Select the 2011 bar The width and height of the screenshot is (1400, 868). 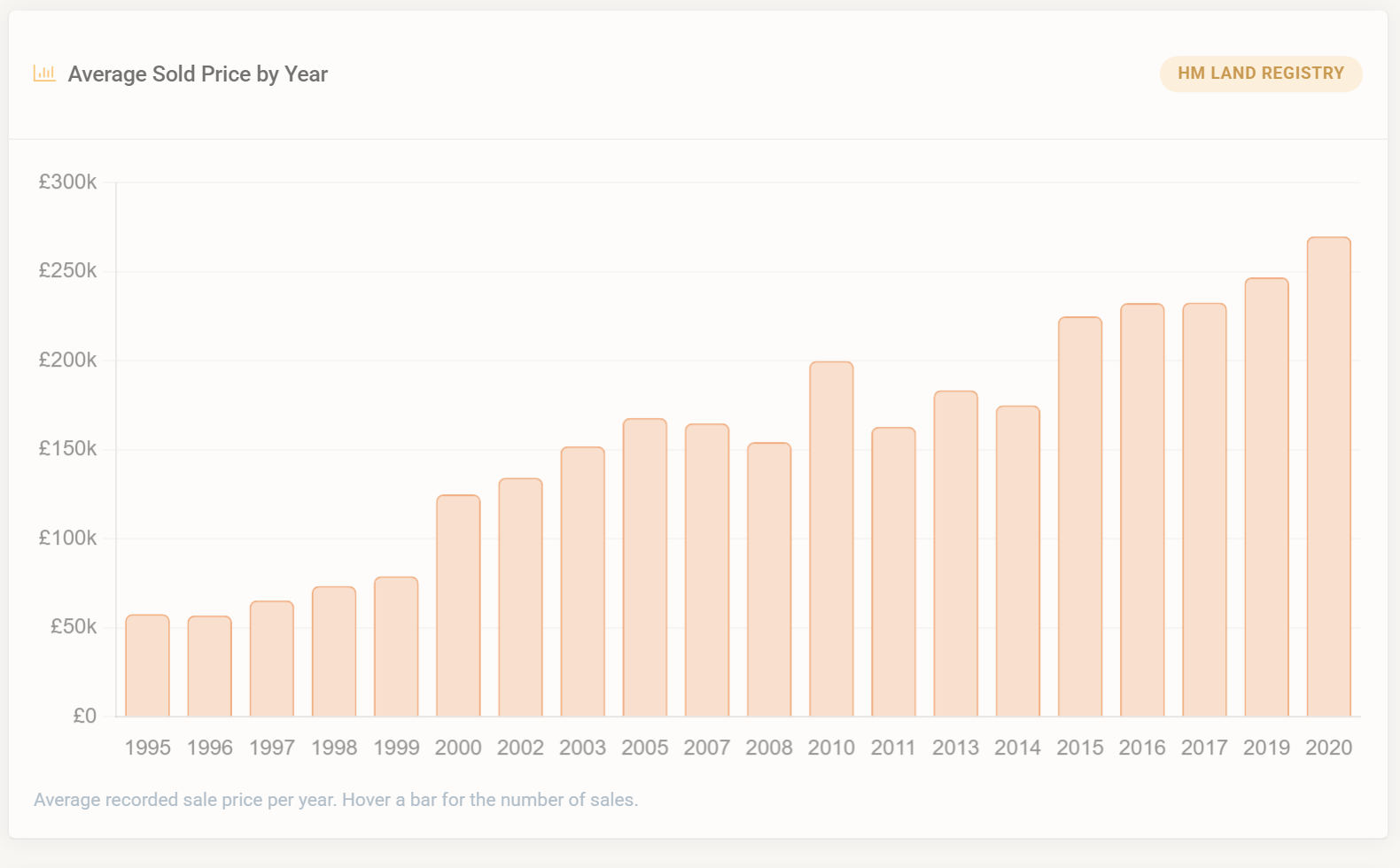893,572
